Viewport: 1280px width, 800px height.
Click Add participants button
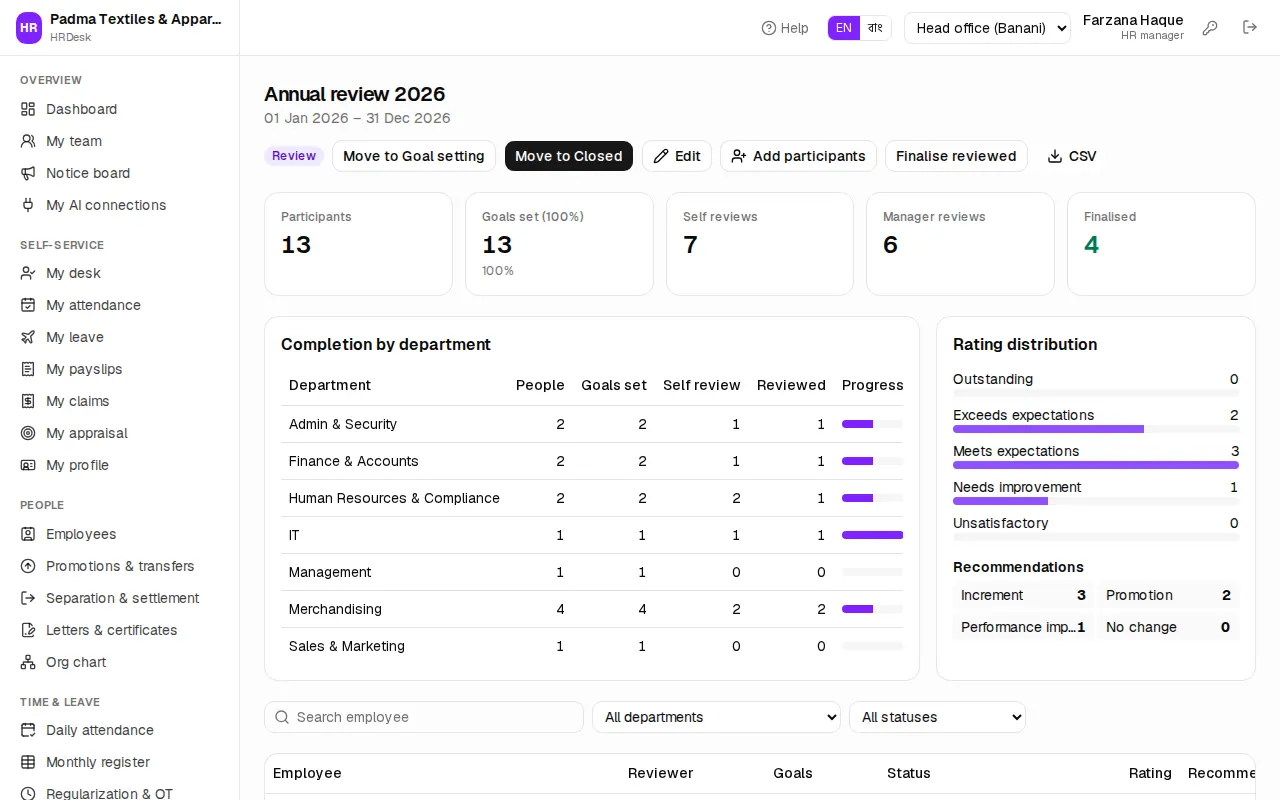click(x=798, y=156)
